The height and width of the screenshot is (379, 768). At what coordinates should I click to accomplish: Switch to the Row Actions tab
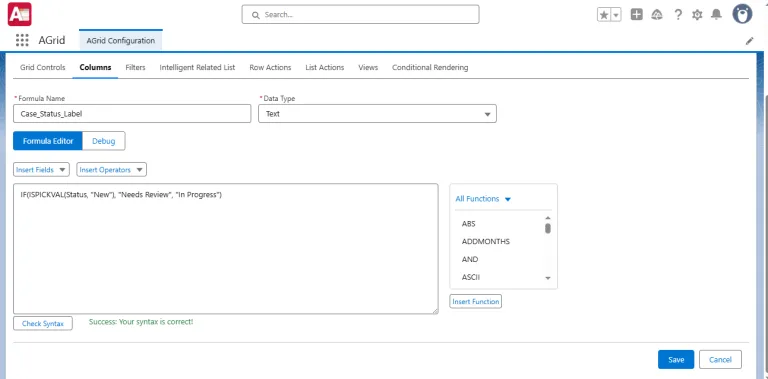270,68
